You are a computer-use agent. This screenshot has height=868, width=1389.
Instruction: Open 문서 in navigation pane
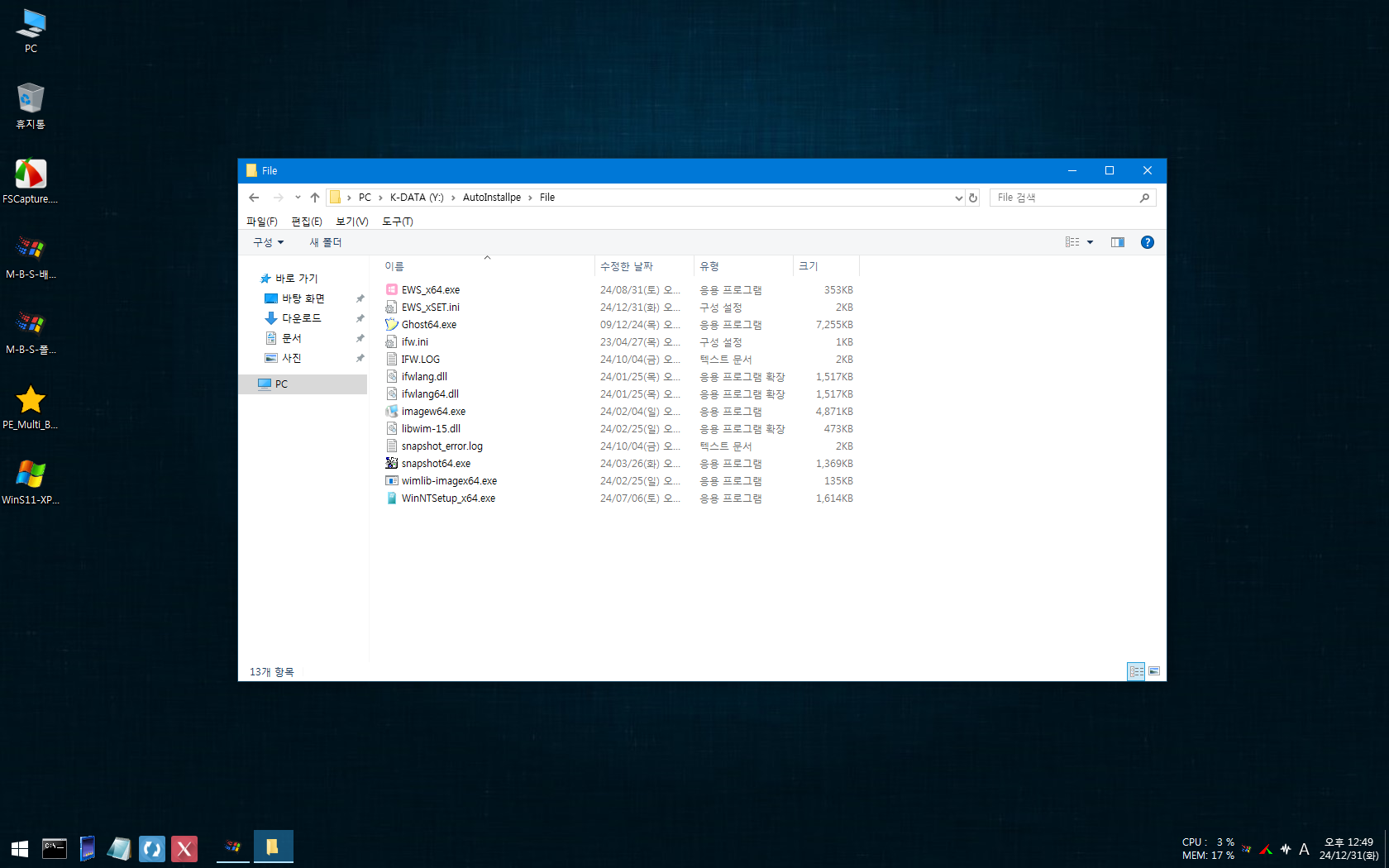pyautogui.click(x=284, y=338)
